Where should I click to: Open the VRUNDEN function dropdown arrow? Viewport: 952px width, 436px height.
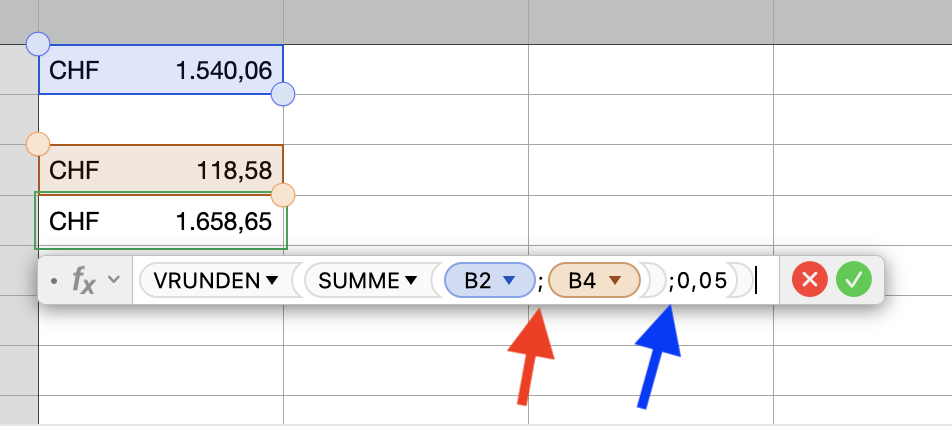[x=271, y=282]
